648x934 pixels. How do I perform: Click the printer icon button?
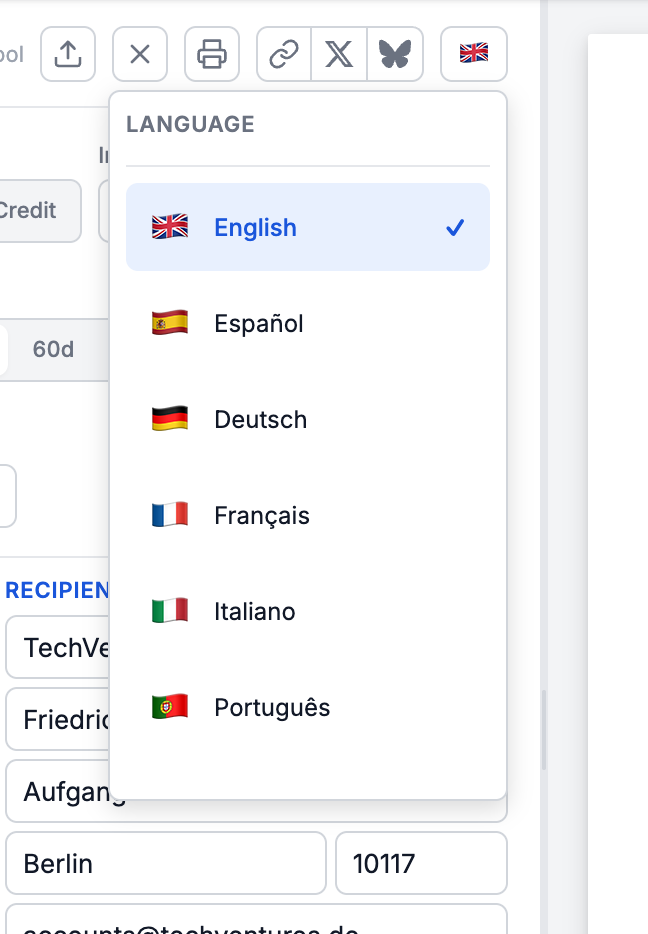click(x=212, y=54)
